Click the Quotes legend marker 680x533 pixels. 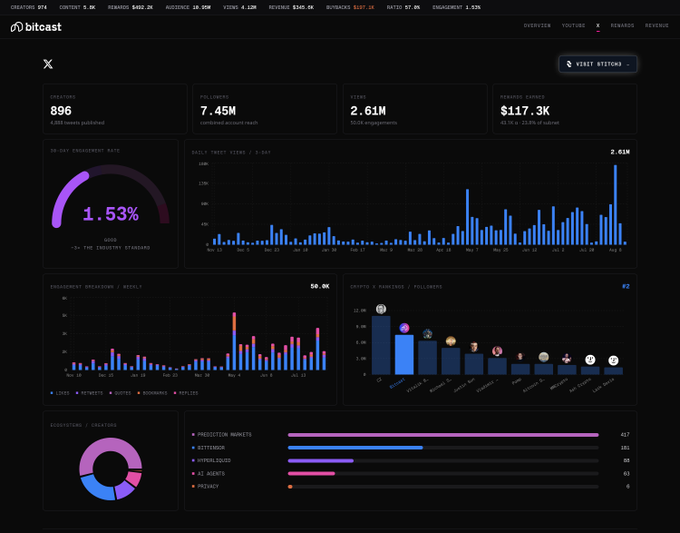pos(111,393)
